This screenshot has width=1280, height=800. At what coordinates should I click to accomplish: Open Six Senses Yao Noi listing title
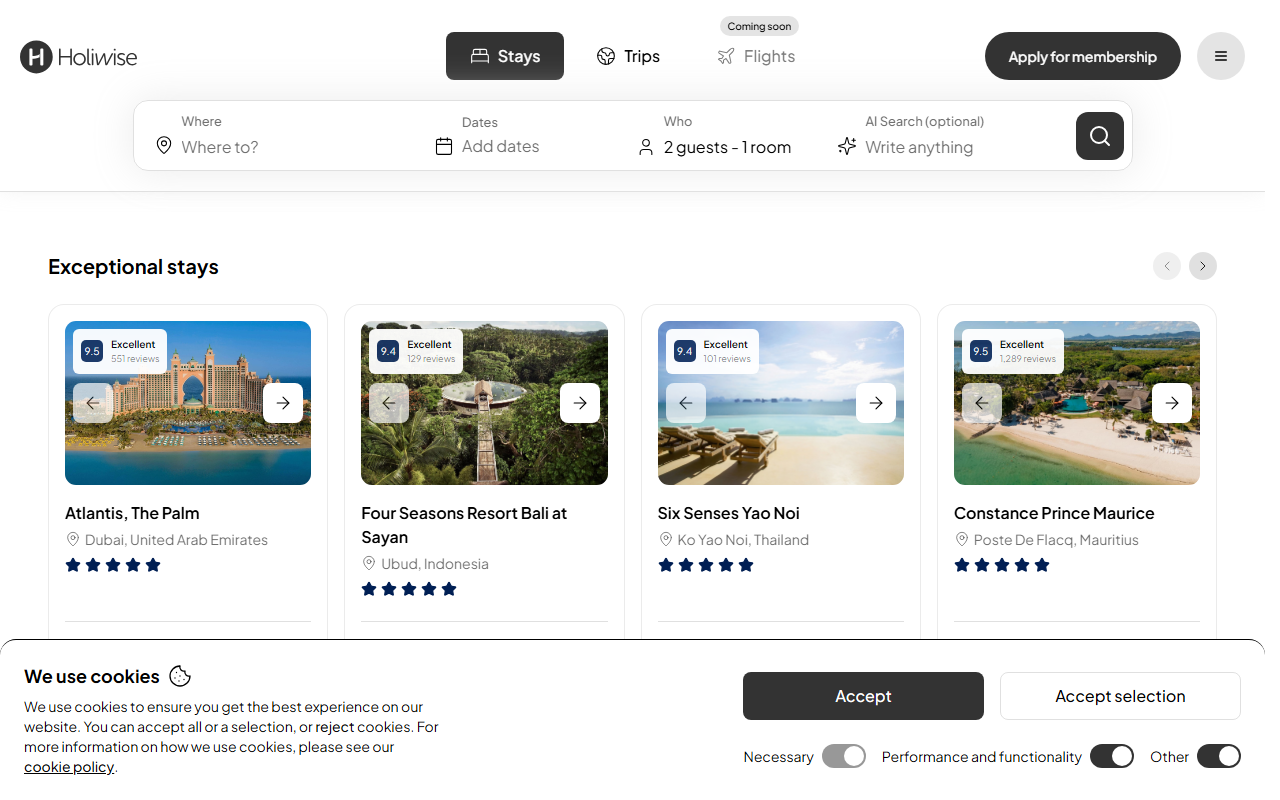(x=729, y=513)
